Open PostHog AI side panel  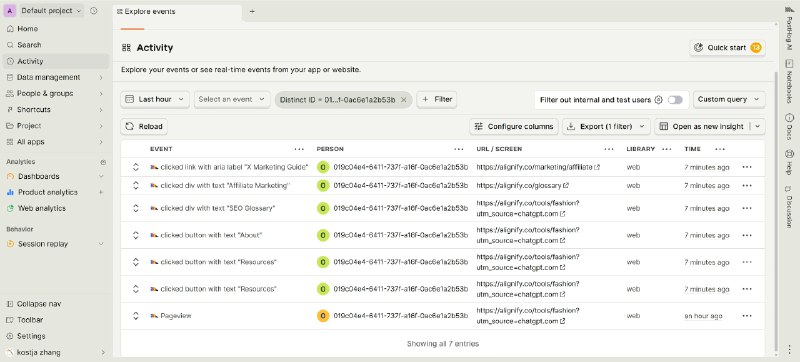(789, 29)
